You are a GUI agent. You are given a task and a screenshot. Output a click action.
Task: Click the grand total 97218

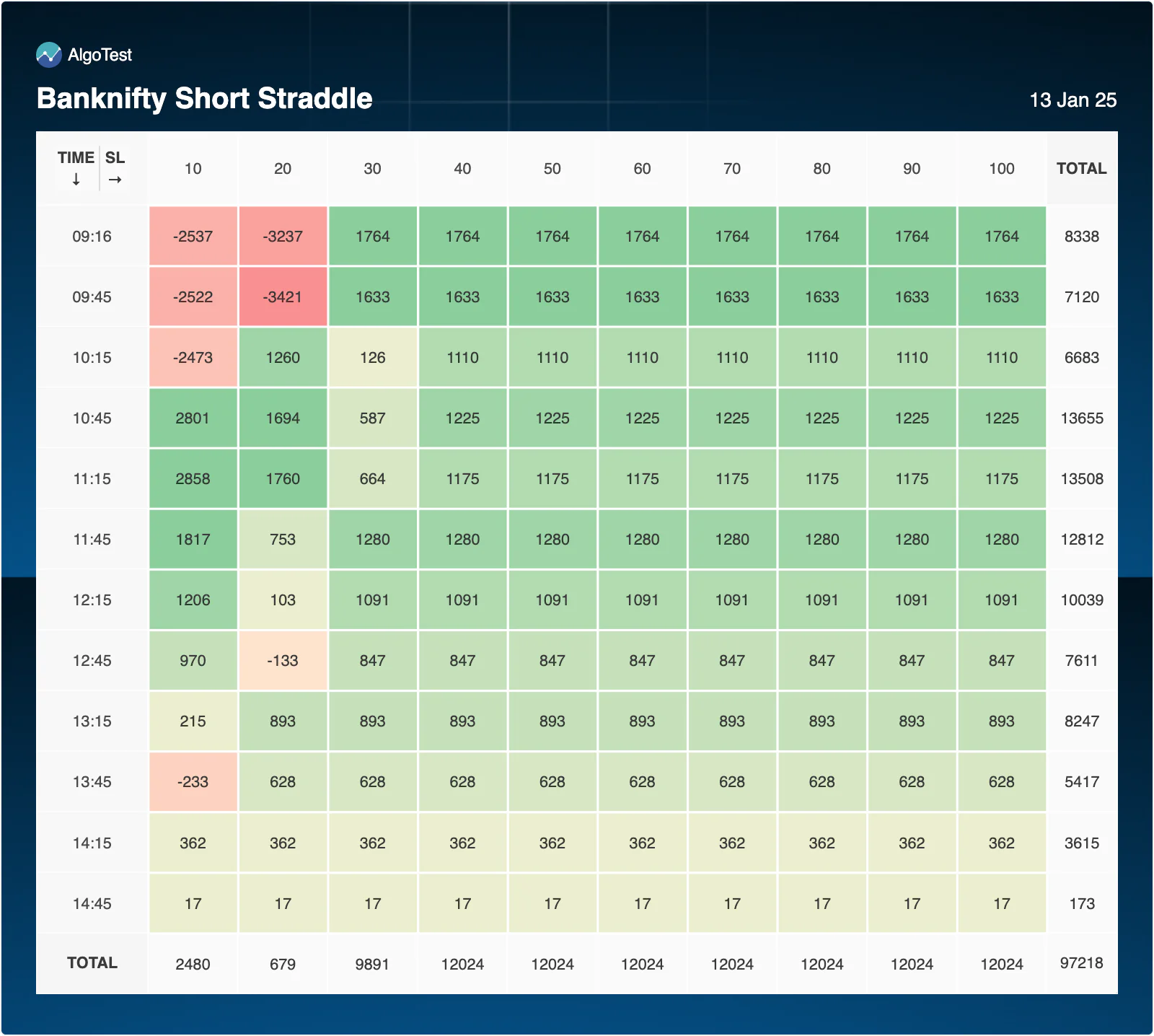[x=1081, y=962]
